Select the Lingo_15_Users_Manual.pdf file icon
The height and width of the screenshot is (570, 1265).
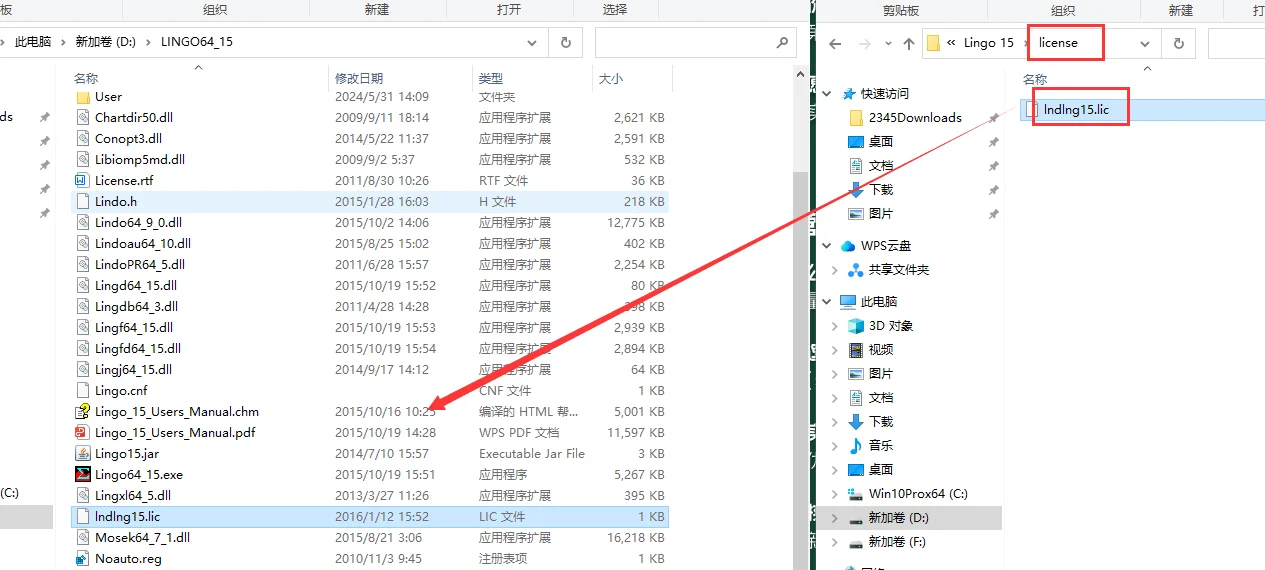click(x=83, y=433)
